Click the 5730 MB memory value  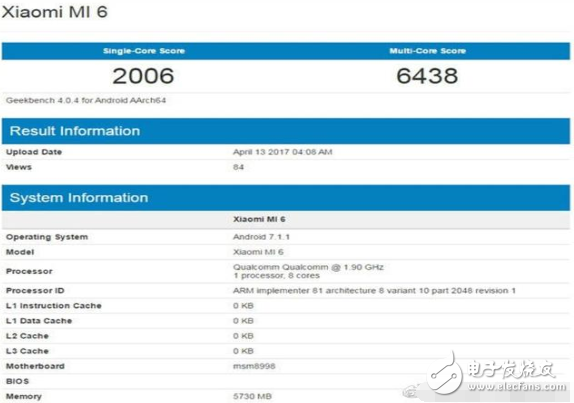(252, 396)
